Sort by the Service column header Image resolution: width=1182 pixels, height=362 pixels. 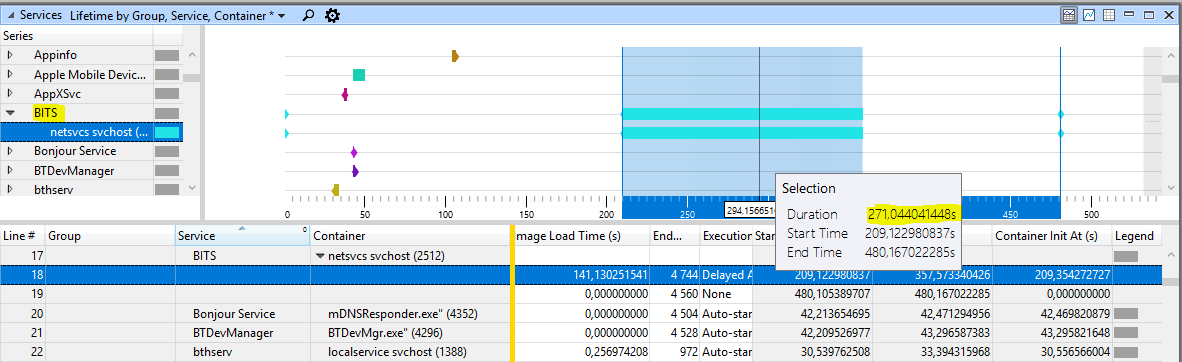(243, 236)
